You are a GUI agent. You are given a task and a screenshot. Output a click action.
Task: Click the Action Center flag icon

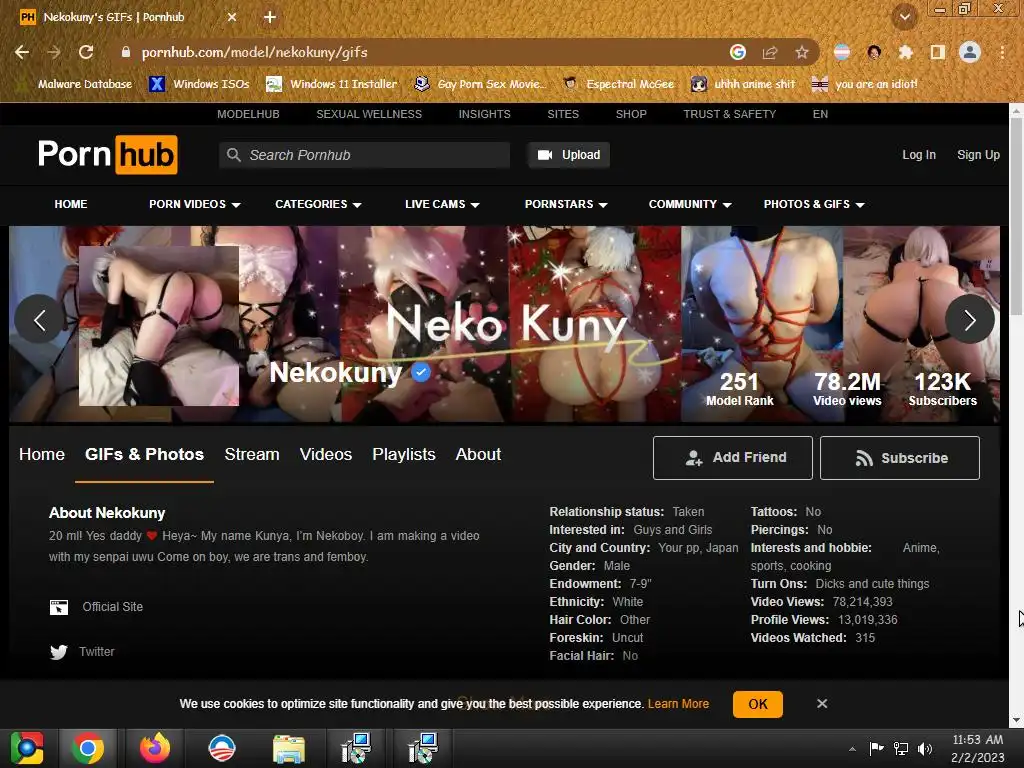coord(876,748)
